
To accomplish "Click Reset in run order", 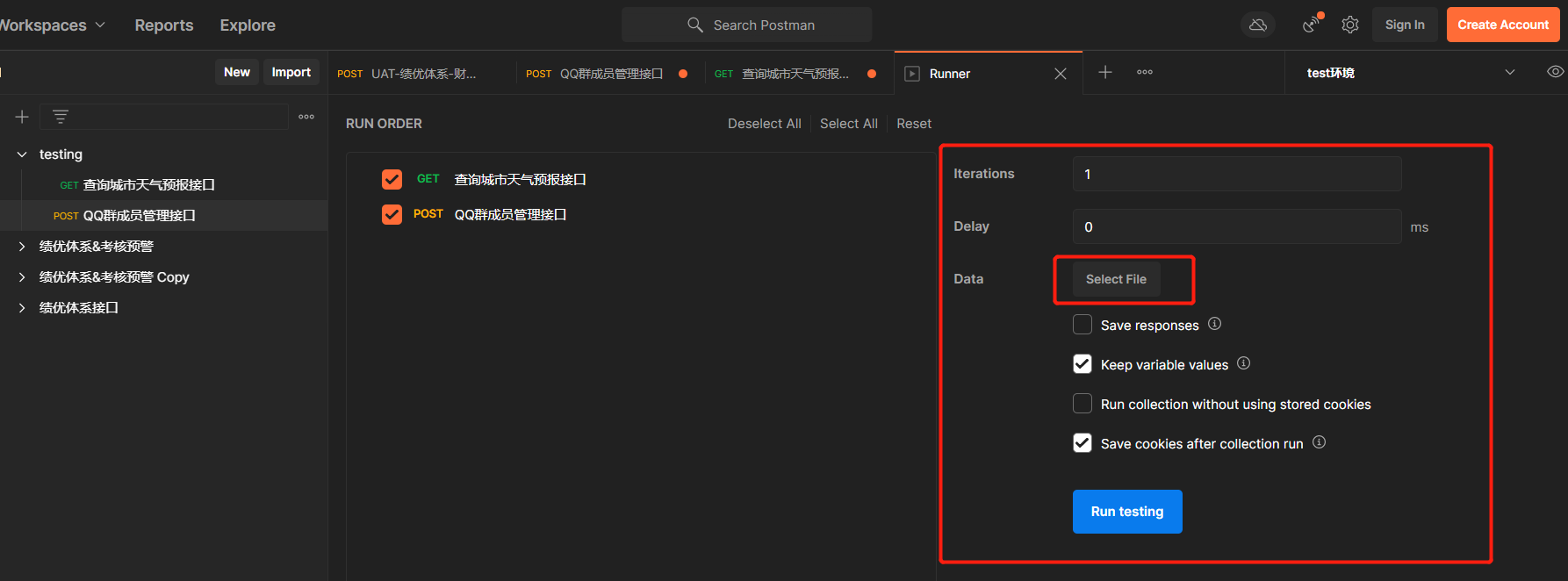I will 914,124.
